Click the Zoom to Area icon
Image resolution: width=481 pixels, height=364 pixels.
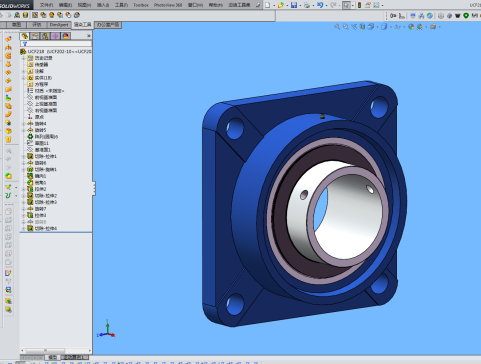tap(346, 27)
